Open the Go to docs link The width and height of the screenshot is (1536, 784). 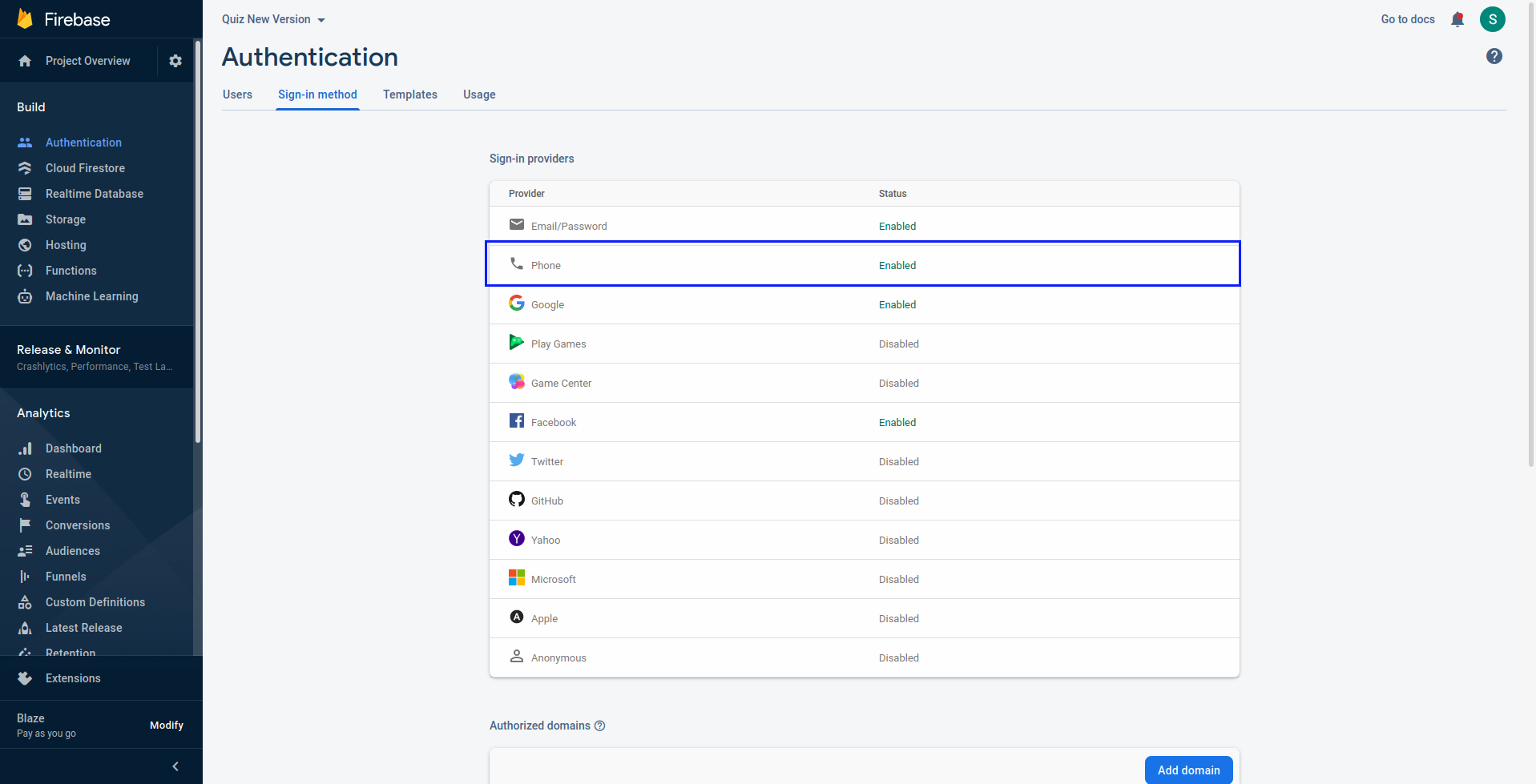1408,19
